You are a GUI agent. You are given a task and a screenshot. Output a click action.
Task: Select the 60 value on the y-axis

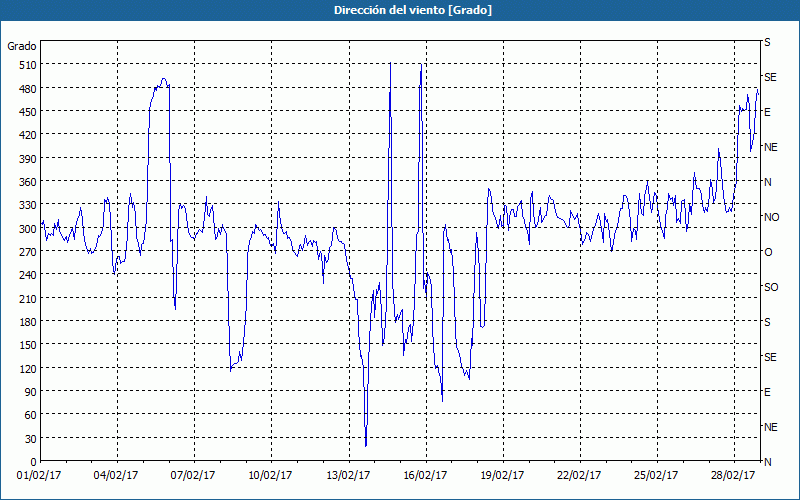coord(30,415)
